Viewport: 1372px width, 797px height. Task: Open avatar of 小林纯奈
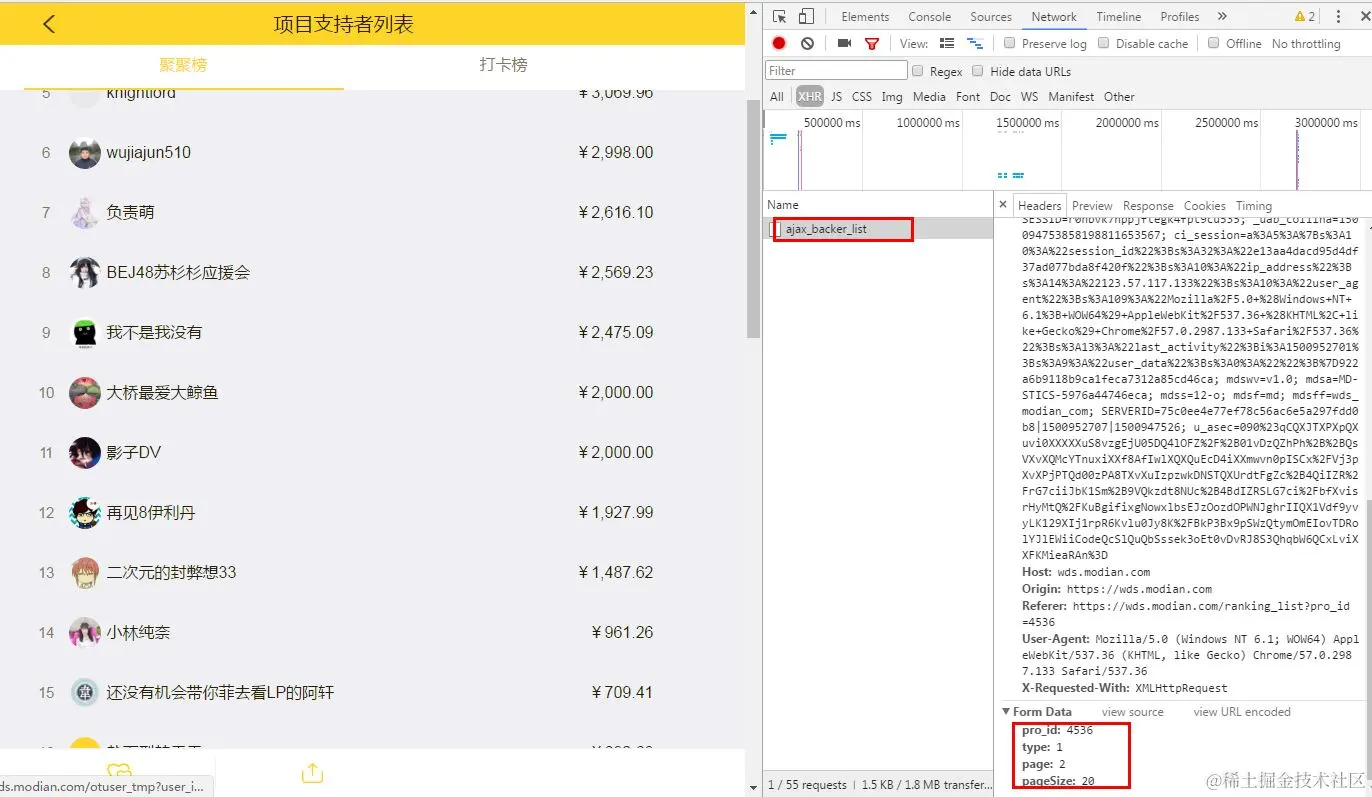point(85,633)
